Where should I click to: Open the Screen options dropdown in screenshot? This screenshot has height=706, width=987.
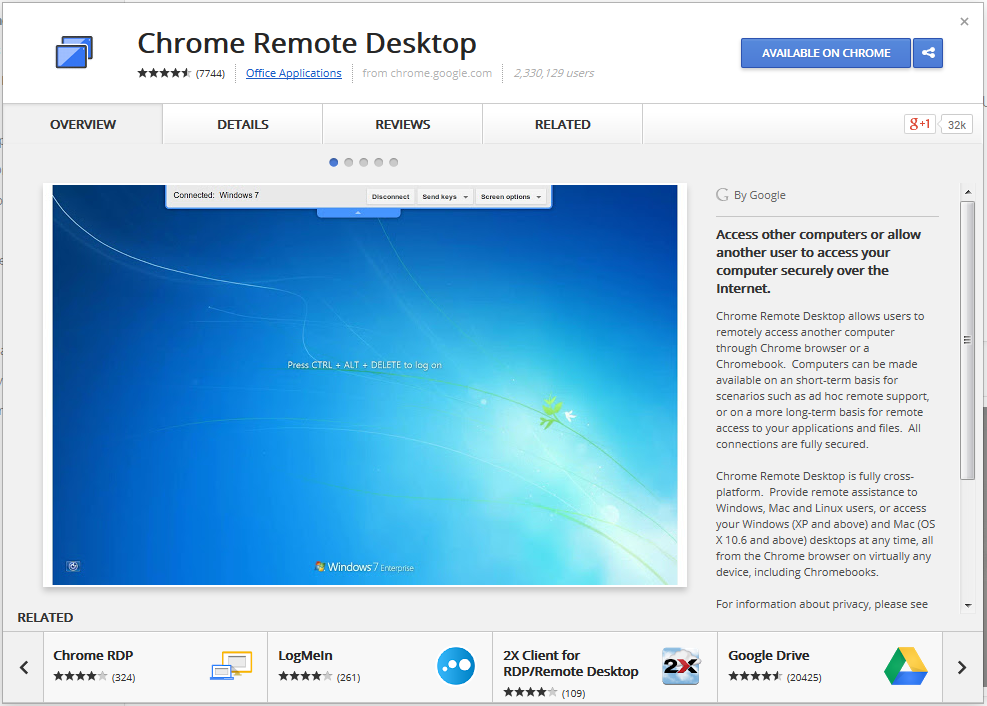(510, 196)
